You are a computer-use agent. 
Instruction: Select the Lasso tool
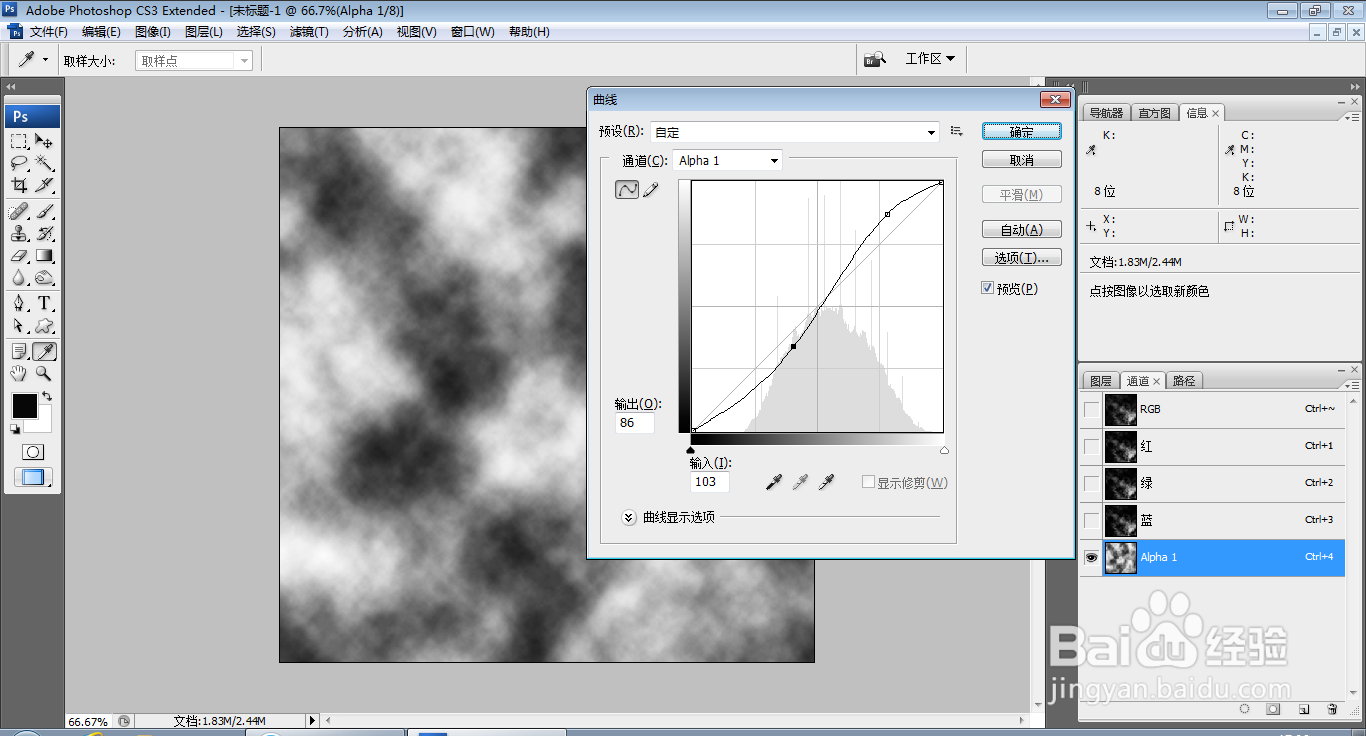coord(19,163)
